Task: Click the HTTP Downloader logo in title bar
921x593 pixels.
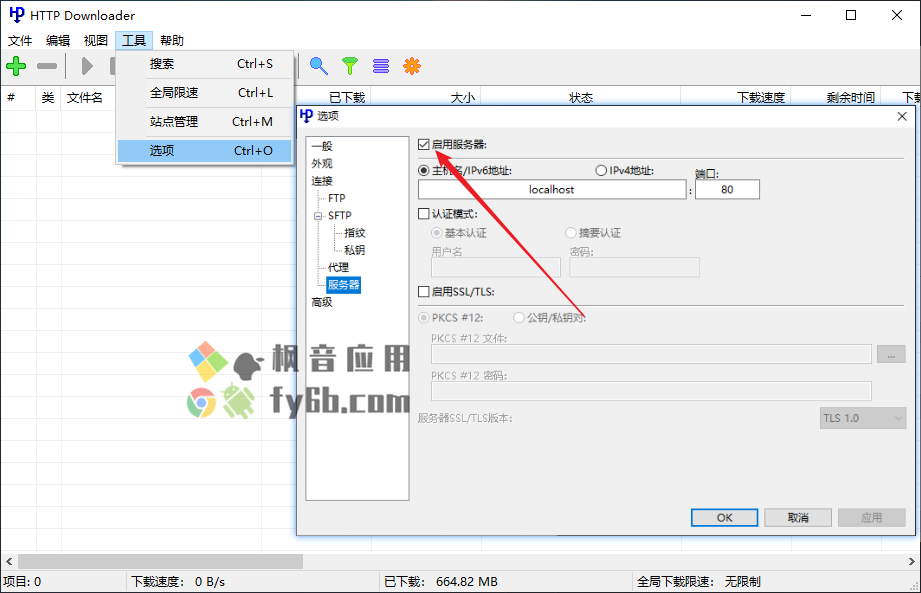Action: [x=16, y=15]
